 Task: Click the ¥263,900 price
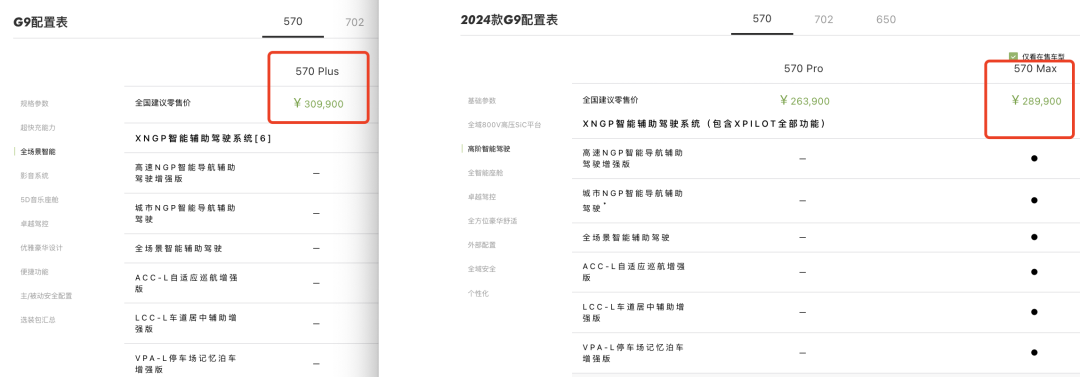tap(804, 101)
